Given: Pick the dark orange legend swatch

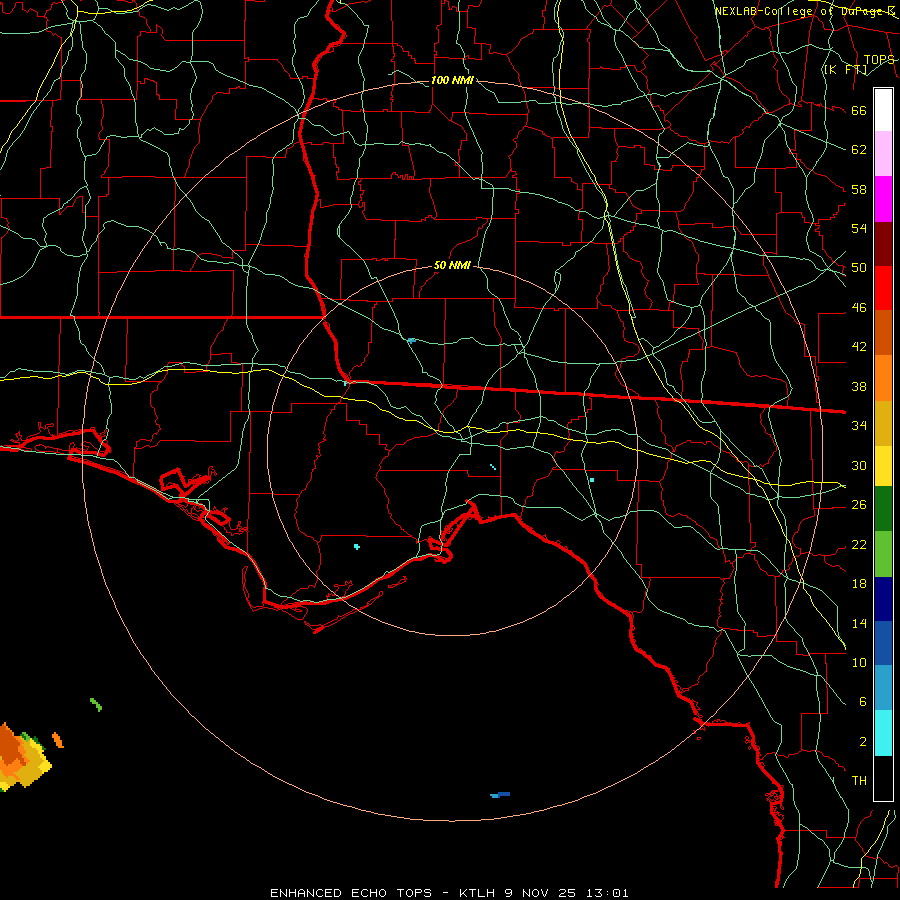Looking at the screenshot, I should point(883,332).
